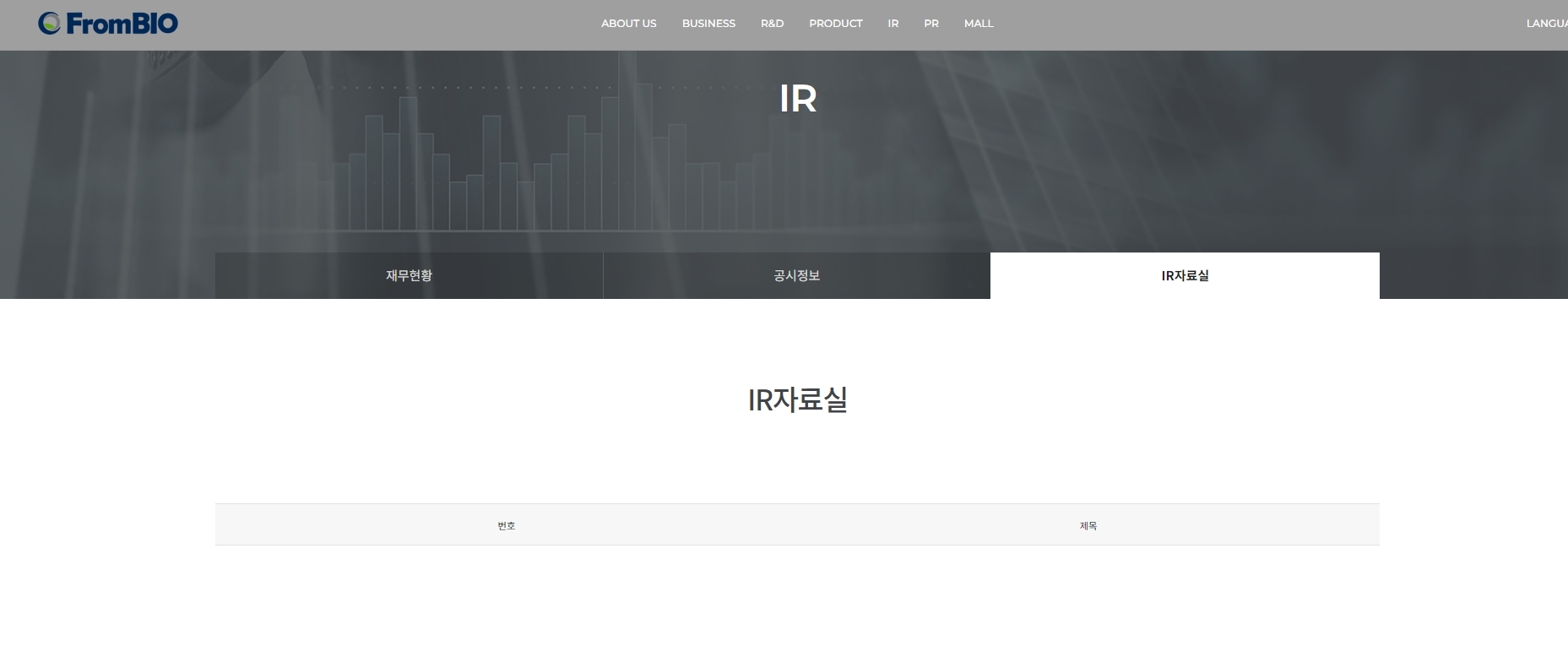This screenshot has width=1568, height=657.
Task: Click the 번호 column header
Action: click(x=506, y=525)
